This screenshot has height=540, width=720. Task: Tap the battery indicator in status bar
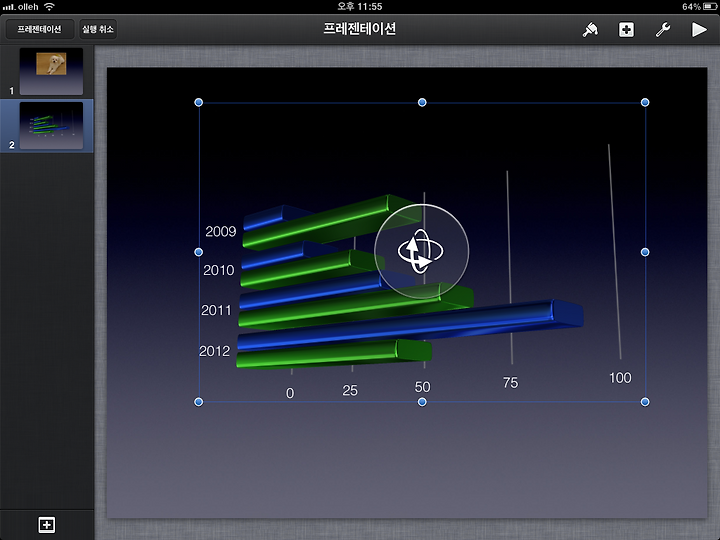coord(709,6)
